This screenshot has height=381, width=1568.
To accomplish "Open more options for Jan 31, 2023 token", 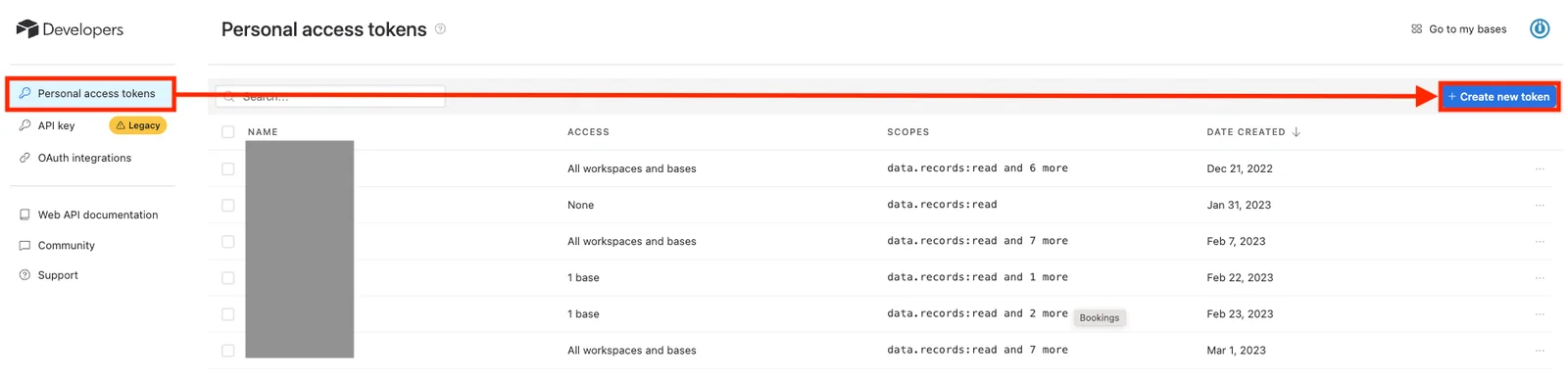I will (1540, 205).
